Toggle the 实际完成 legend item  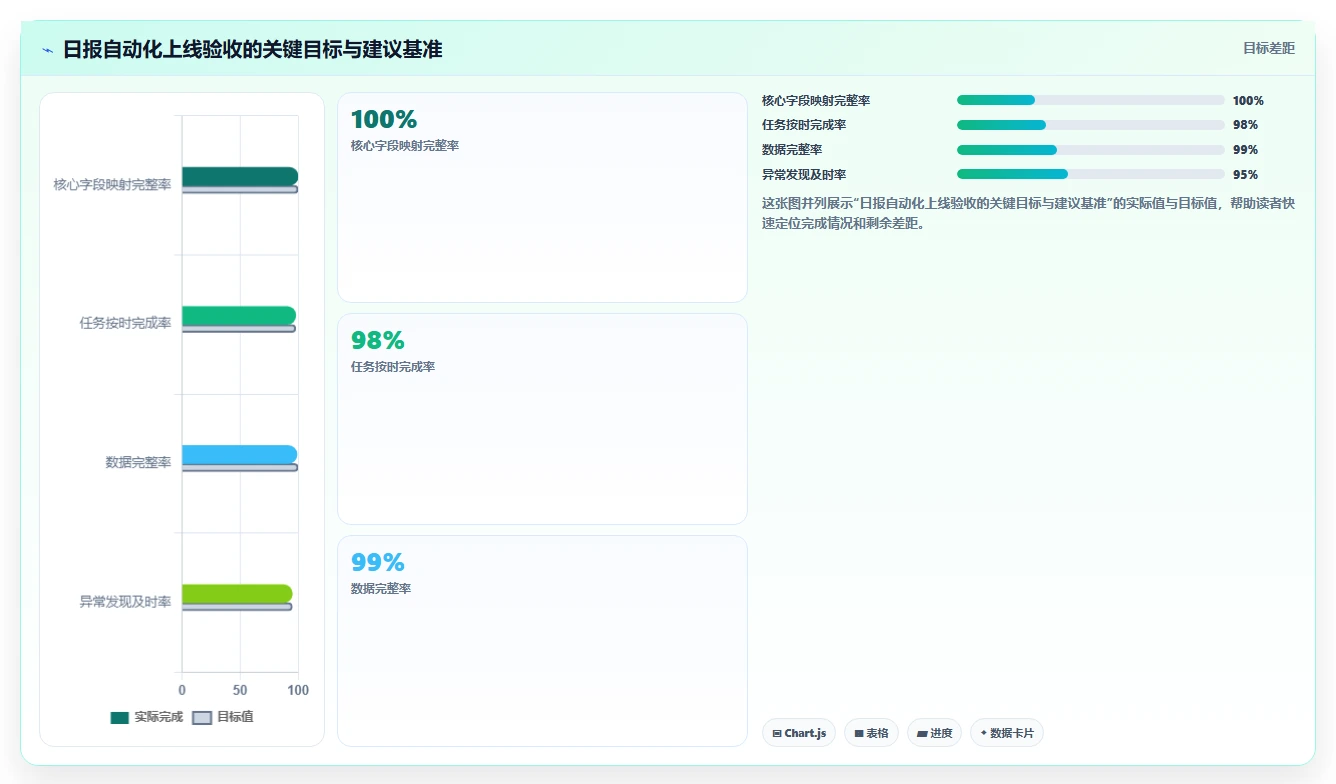pos(147,717)
